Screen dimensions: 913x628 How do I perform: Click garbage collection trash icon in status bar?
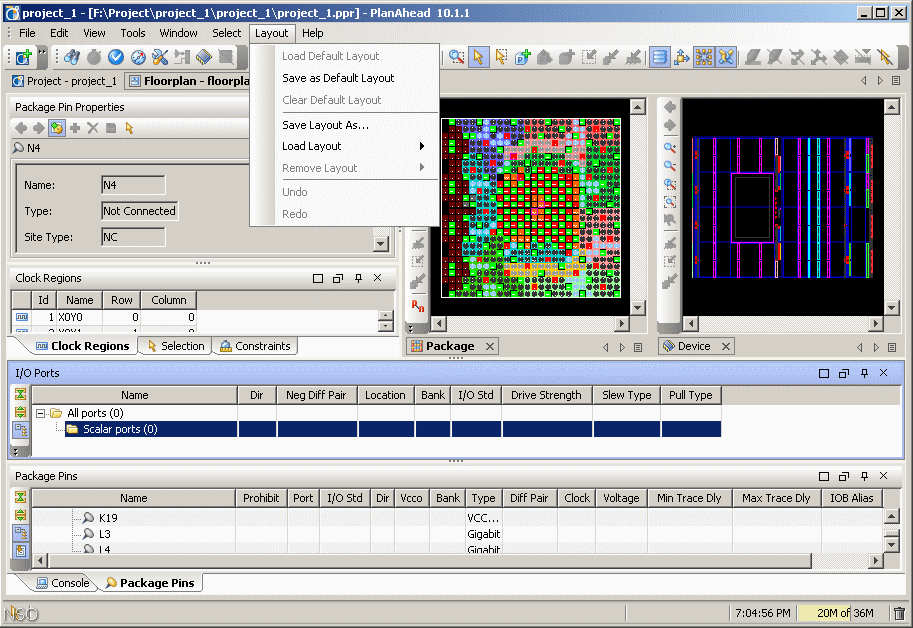pyautogui.click(x=899, y=613)
